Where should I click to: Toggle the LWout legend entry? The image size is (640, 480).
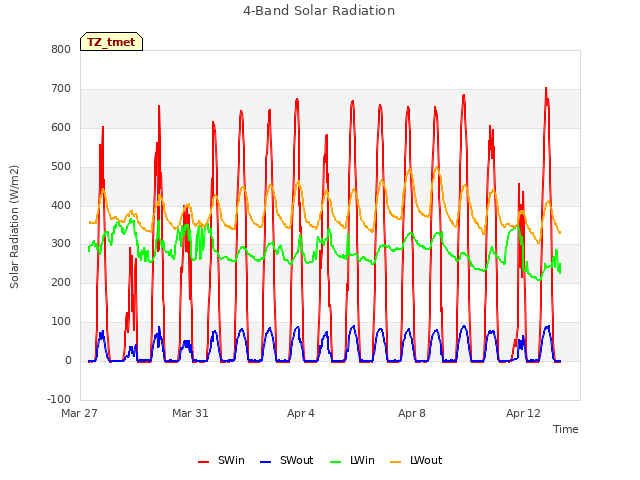[416, 460]
